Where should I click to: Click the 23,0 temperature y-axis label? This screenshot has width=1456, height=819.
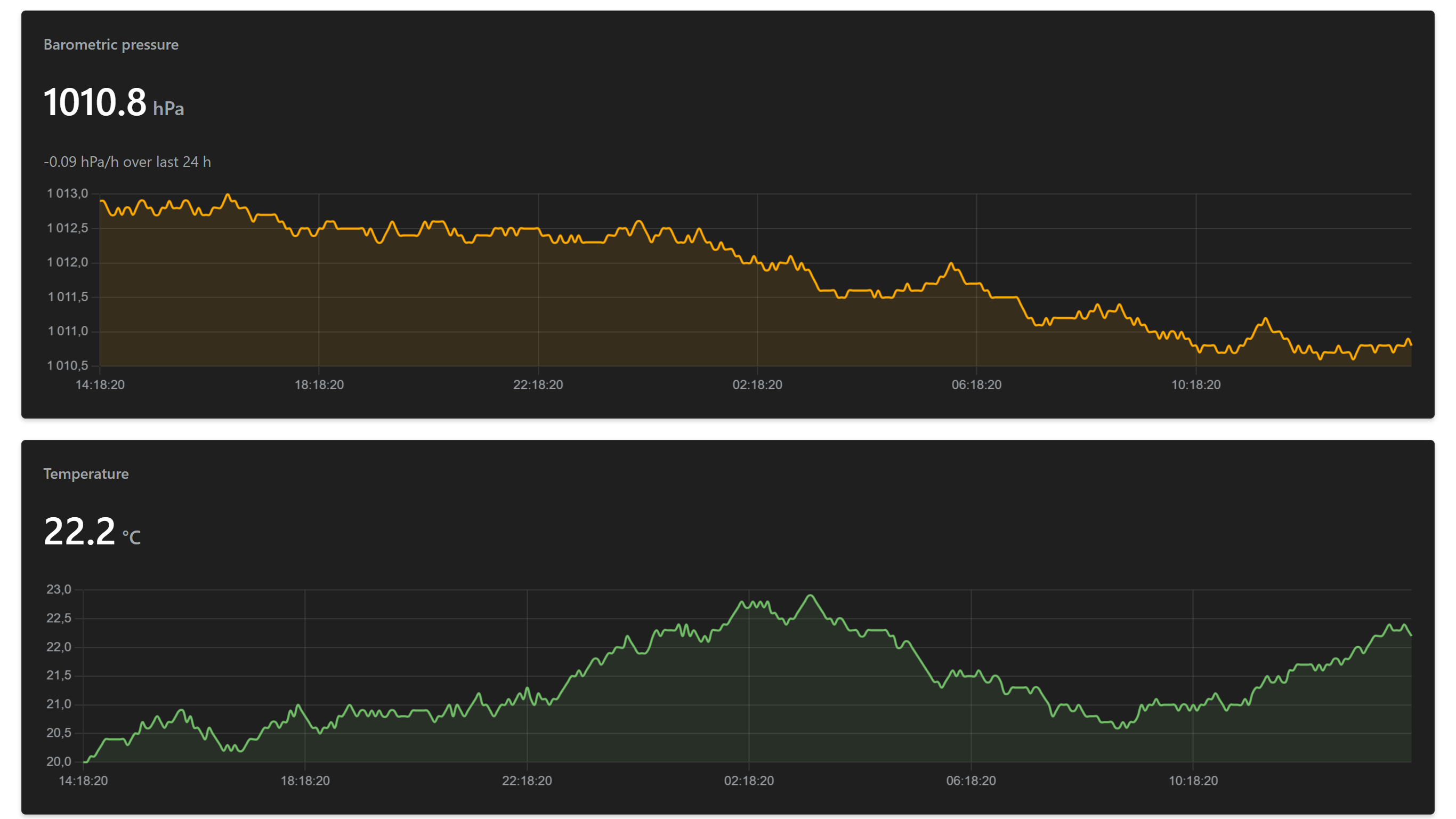[59, 590]
